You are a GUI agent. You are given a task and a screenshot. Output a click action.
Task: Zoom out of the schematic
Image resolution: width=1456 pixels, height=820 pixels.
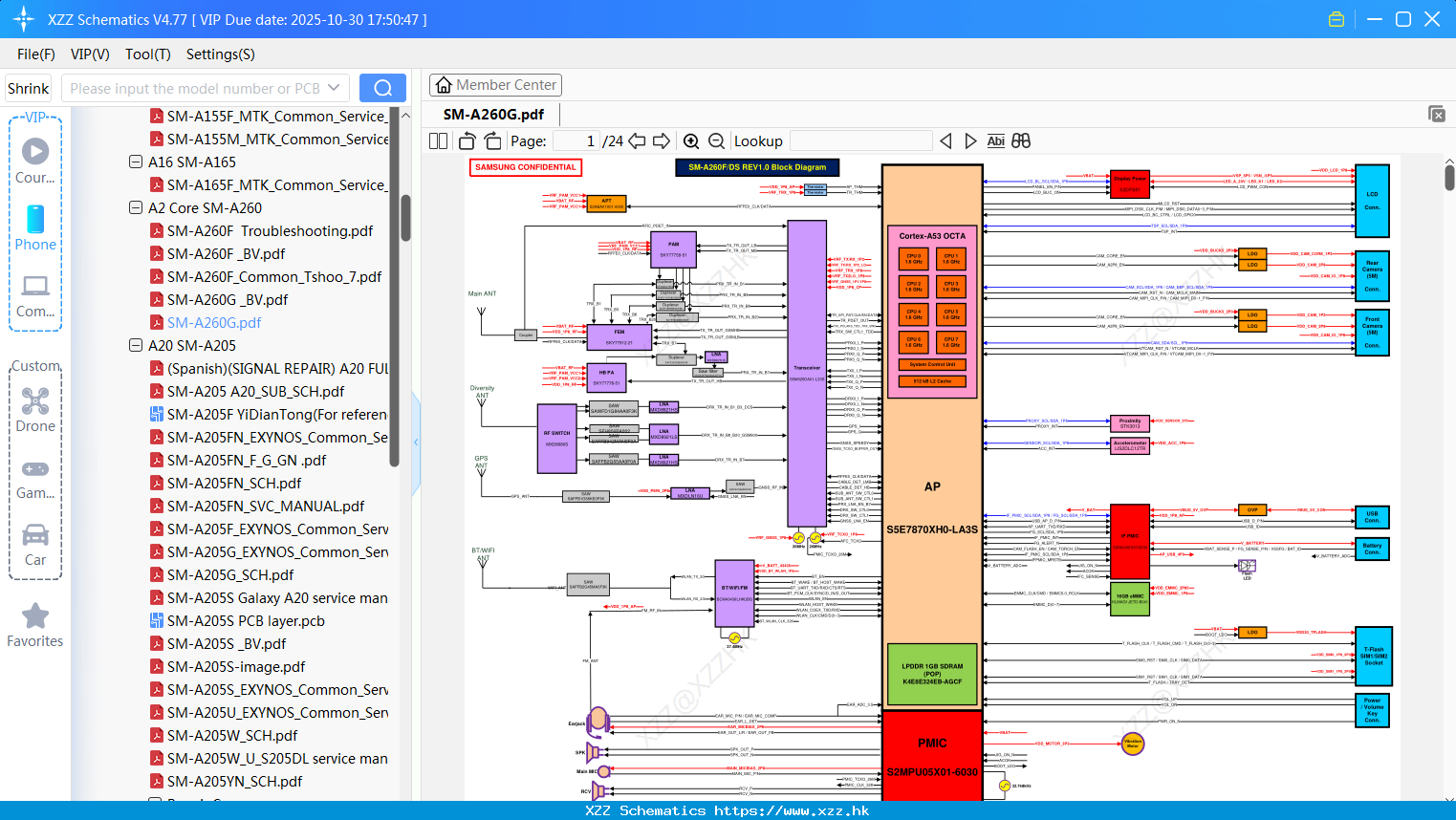[716, 141]
